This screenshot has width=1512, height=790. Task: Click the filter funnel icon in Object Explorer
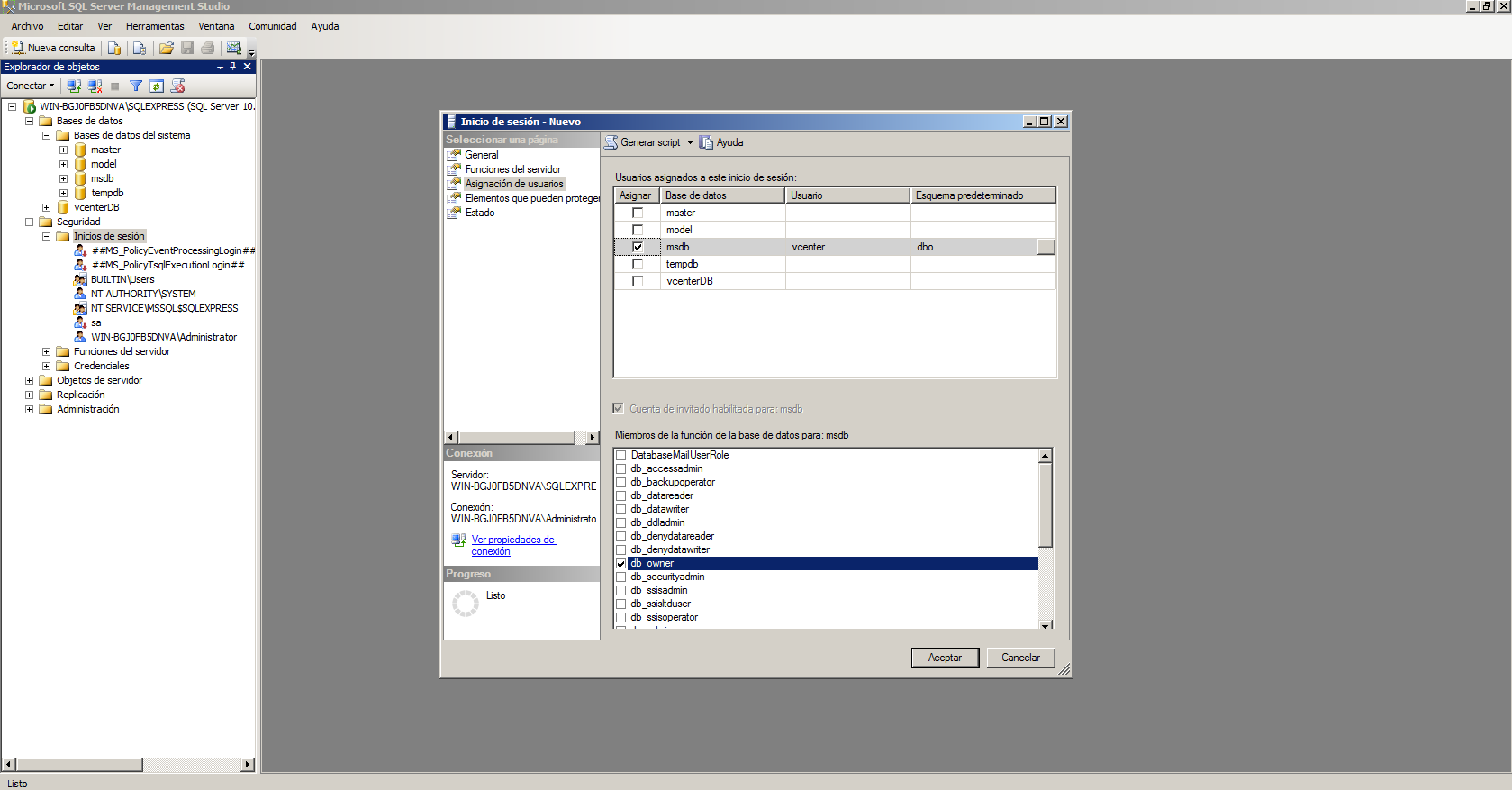pyautogui.click(x=136, y=86)
